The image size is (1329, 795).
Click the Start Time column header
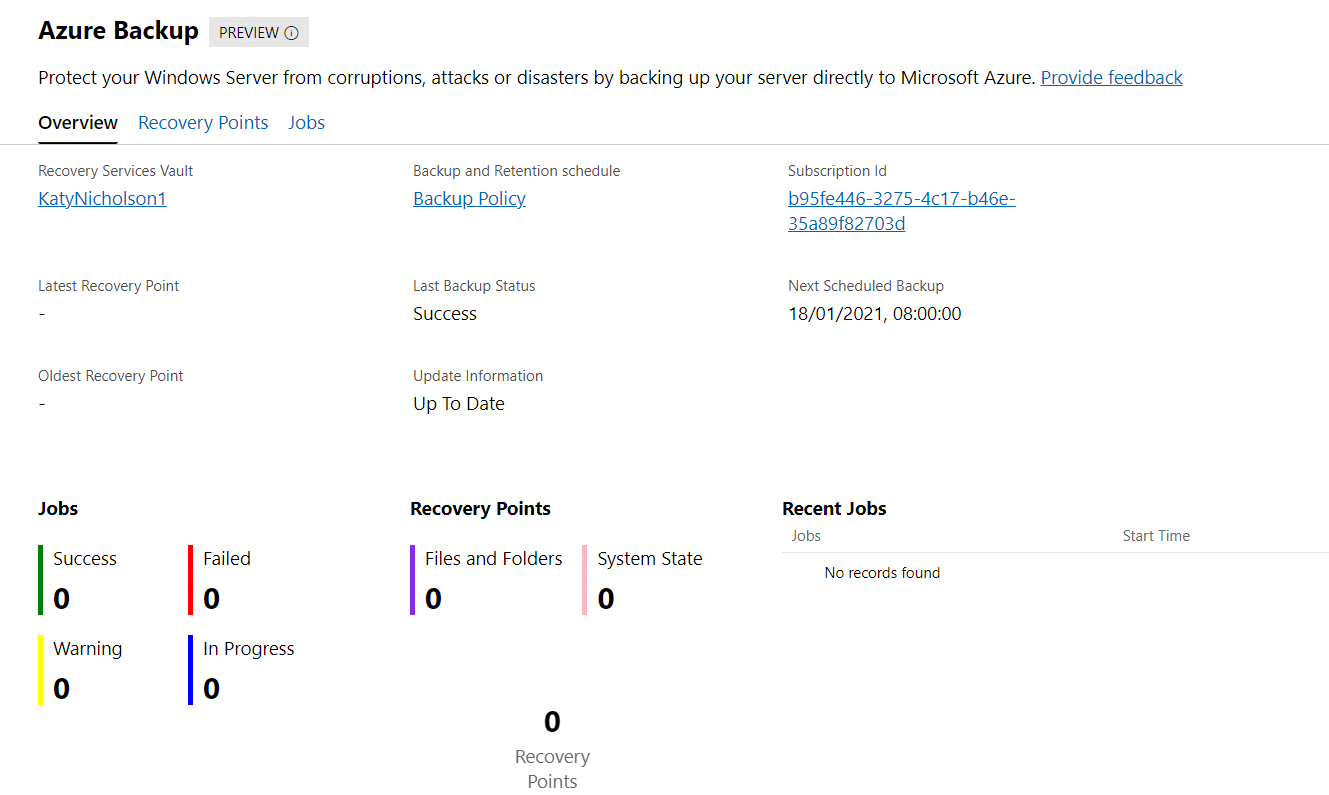(1156, 536)
